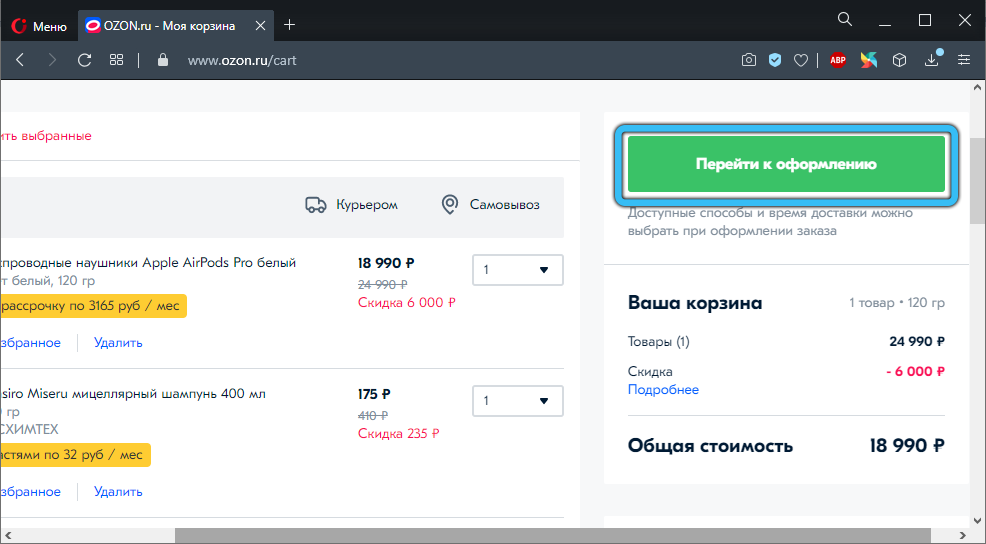Click the Перейти к оформлению button
986x544 pixels.
tap(786, 164)
